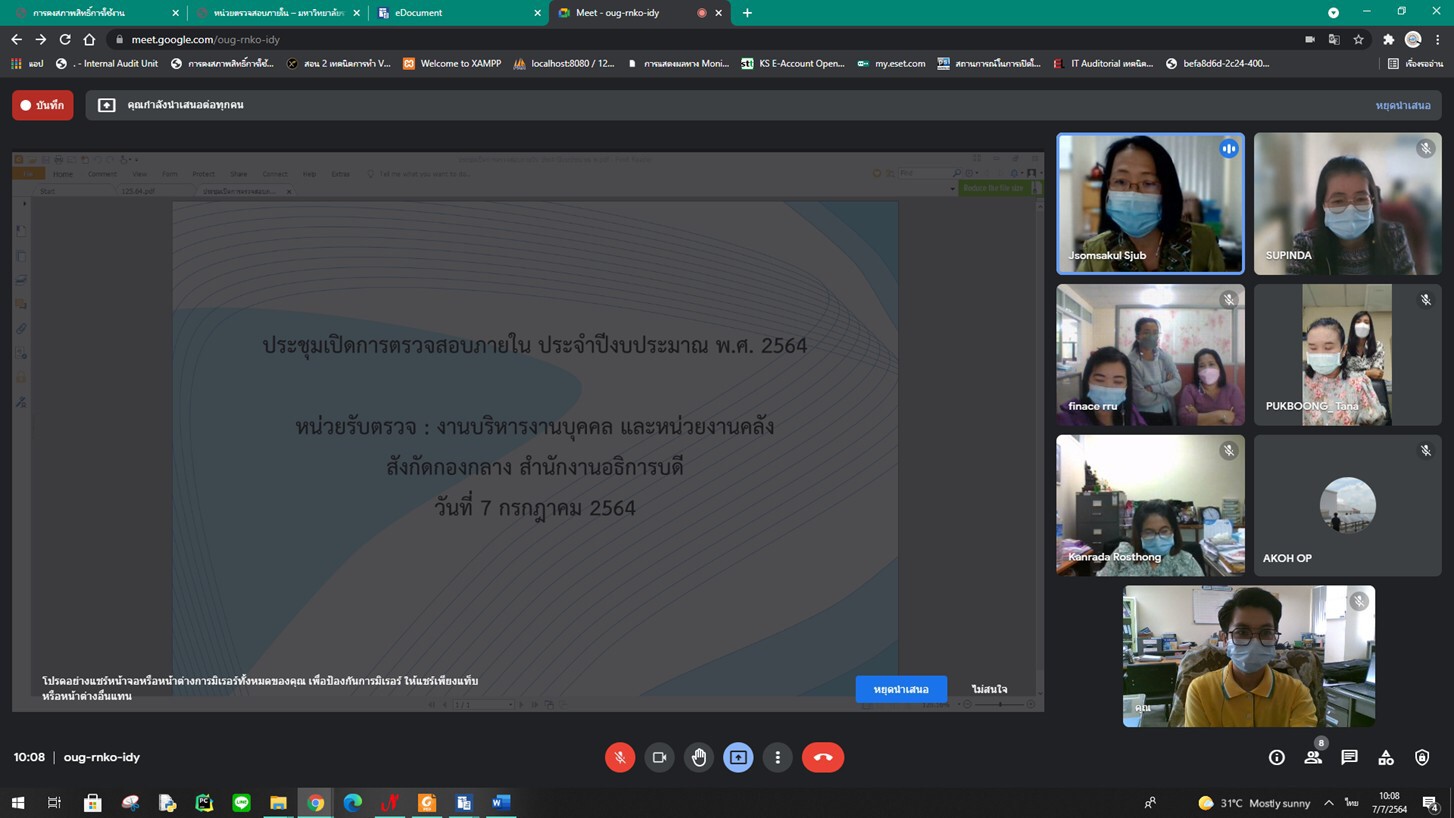Open the meeting details info icon
The height and width of the screenshot is (818, 1454).
pos(1277,758)
